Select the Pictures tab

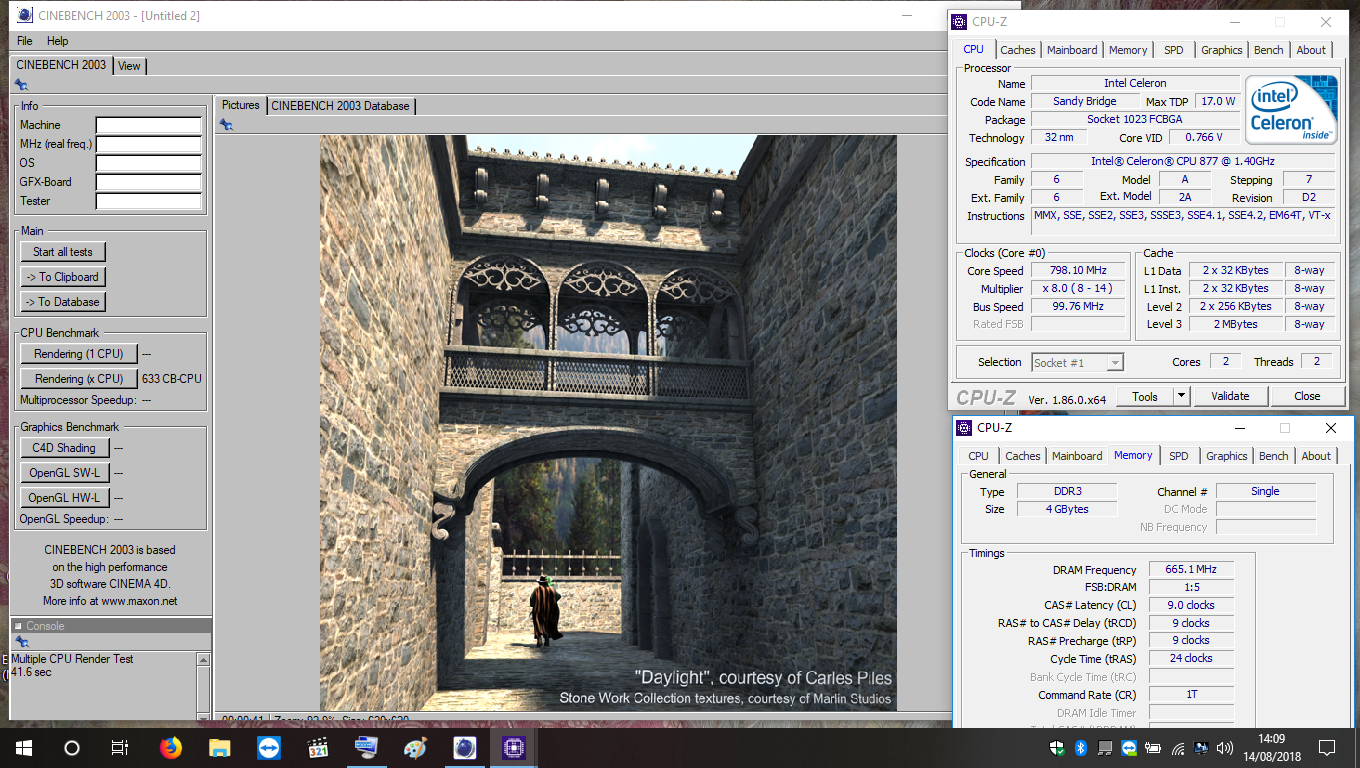click(241, 105)
